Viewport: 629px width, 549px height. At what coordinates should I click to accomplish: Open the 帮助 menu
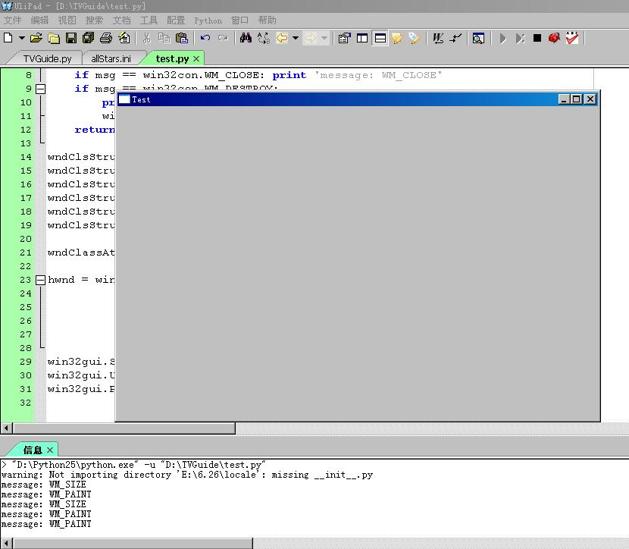coord(267,20)
